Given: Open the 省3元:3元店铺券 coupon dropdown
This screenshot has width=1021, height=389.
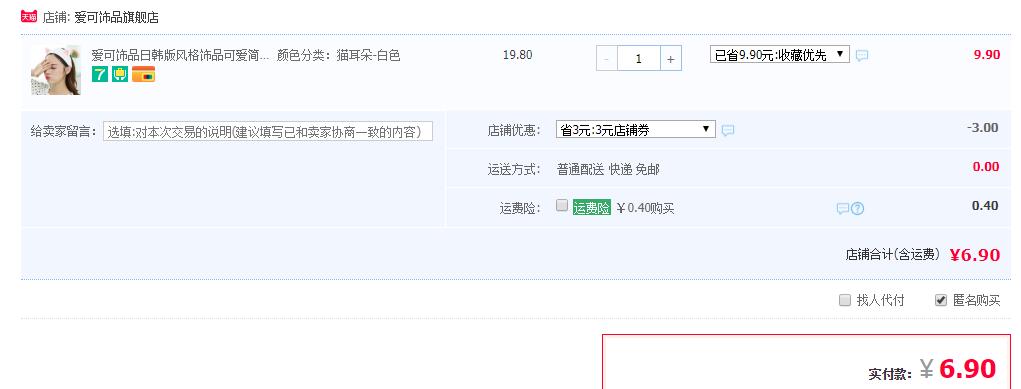Looking at the screenshot, I should pos(635,130).
